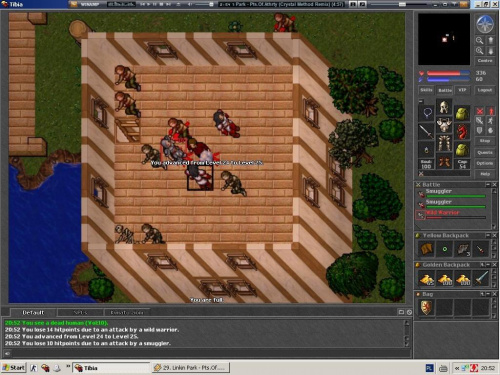Toggle chase opponent mode
The image size is (500, 375).
[x=491, y=120]
